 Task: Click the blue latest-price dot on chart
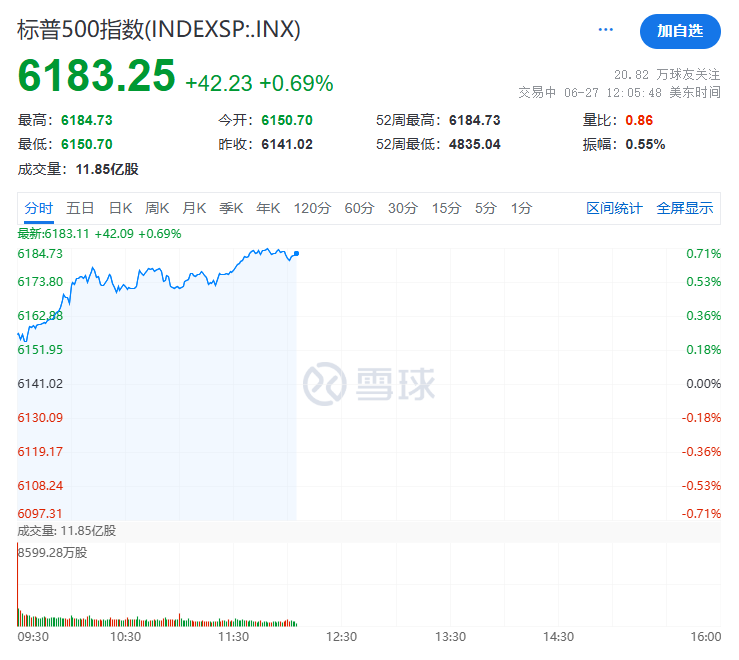click(x=296, y=254)
